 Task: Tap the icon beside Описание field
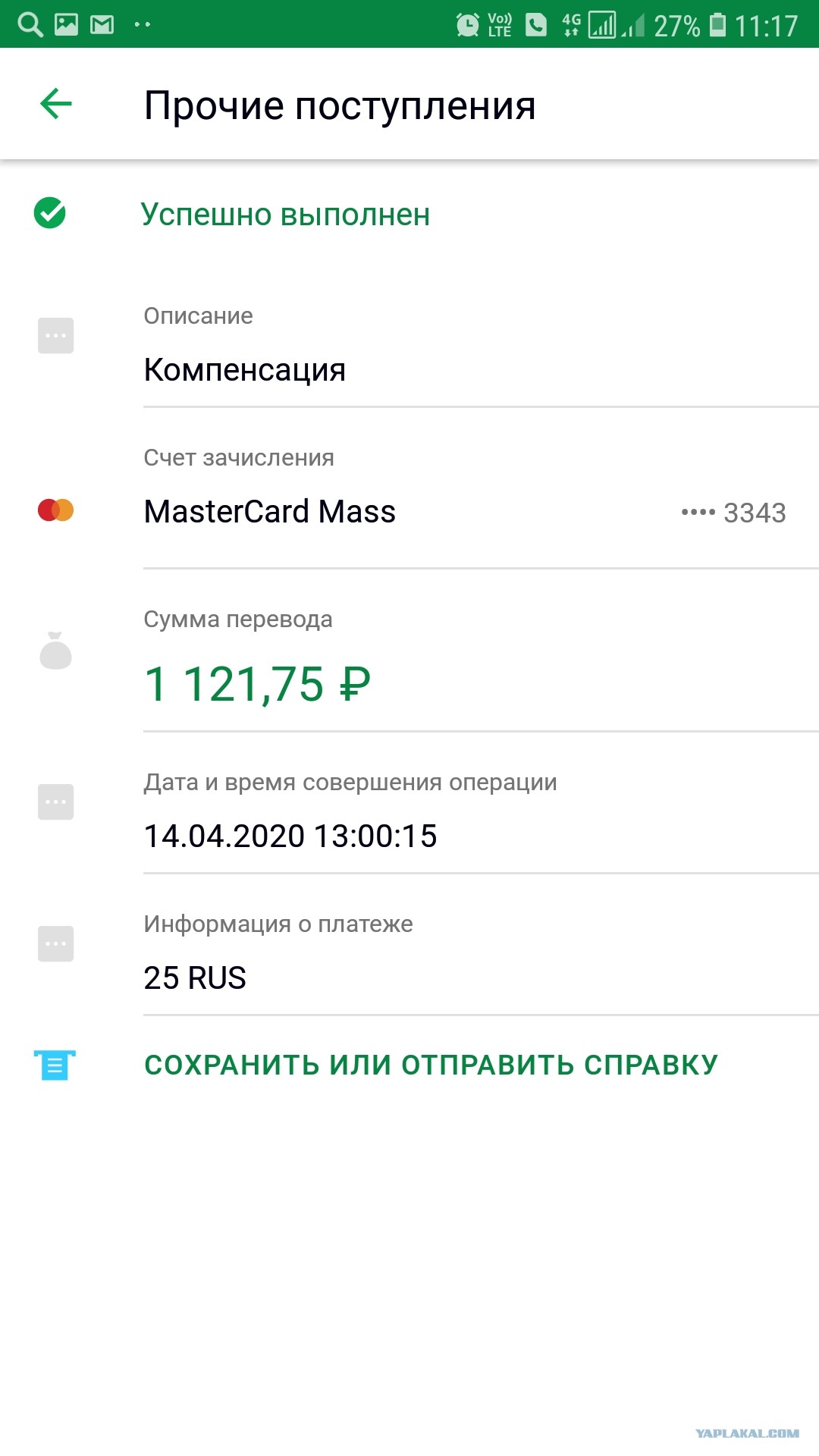tap(56, 335)
